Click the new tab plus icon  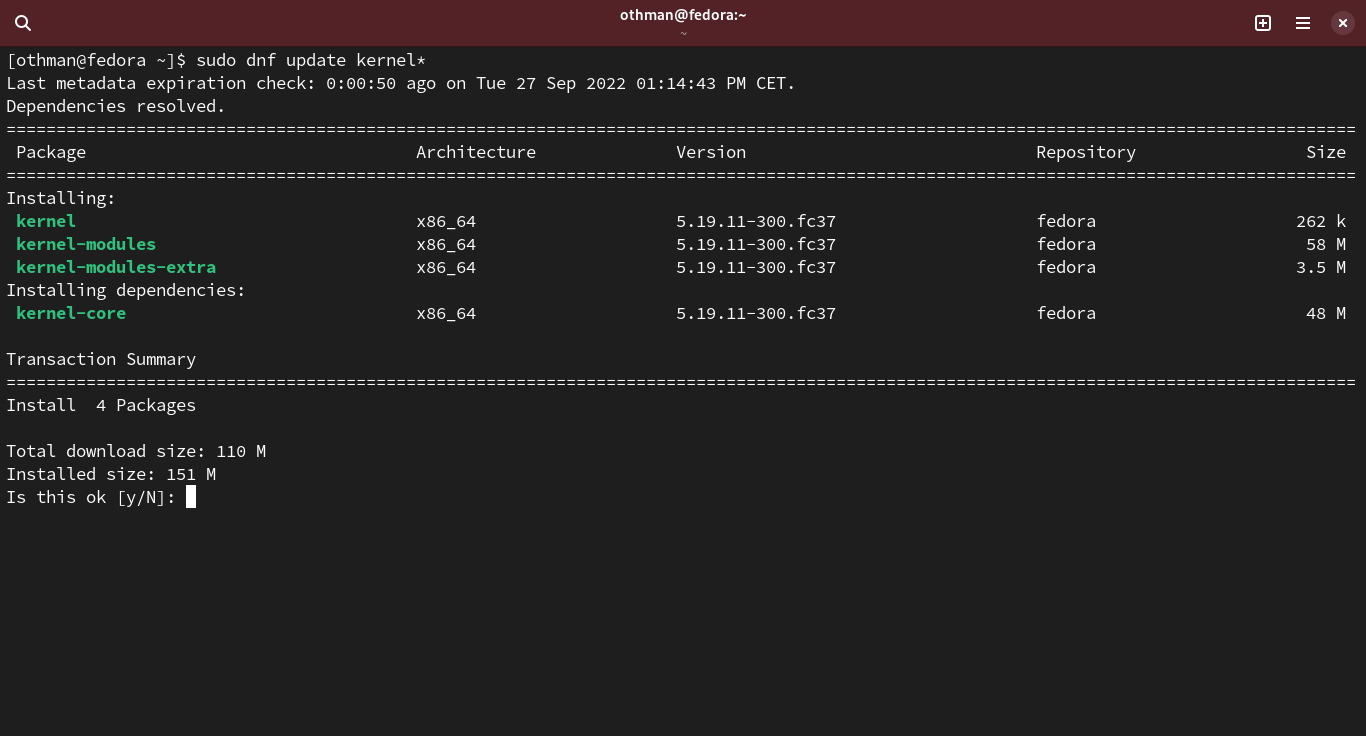coord(1263,23)
